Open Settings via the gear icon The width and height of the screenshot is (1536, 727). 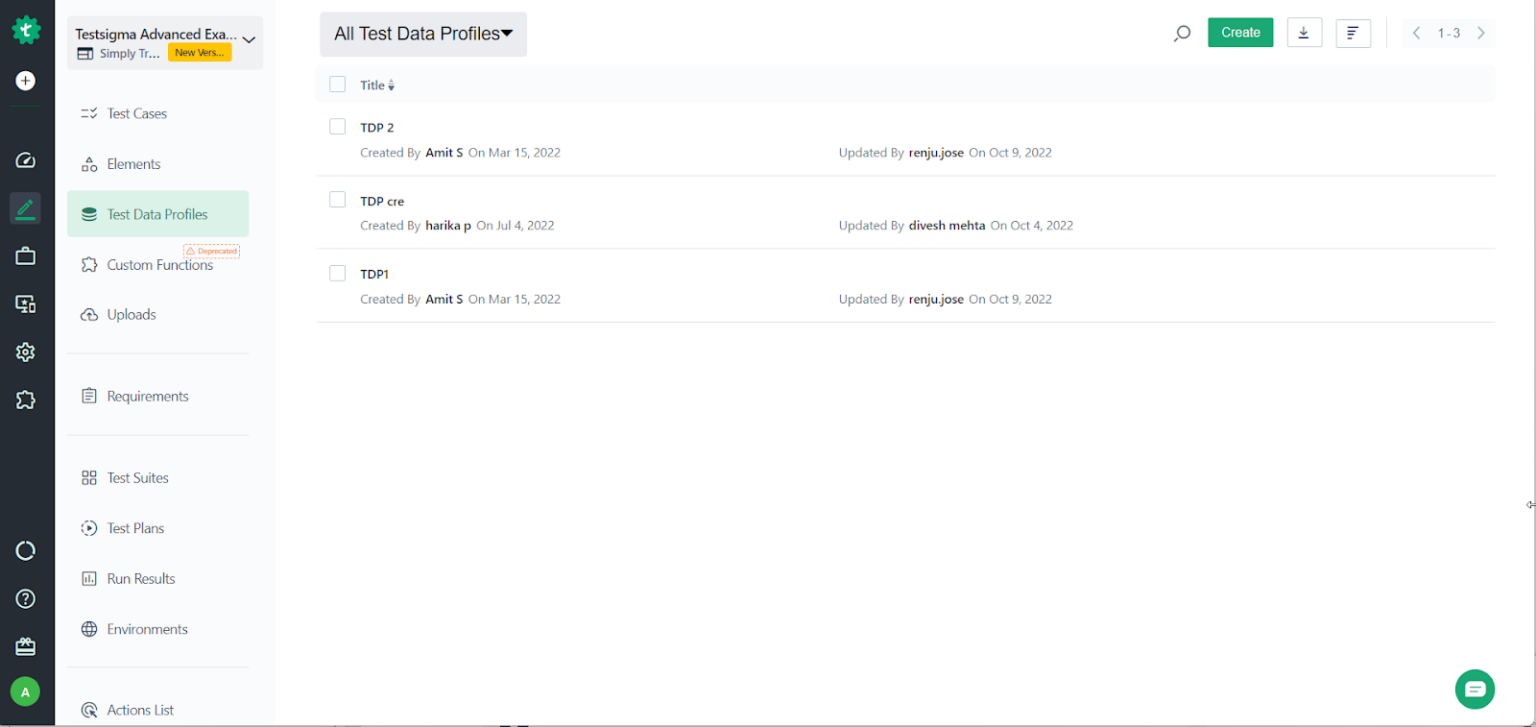pos(24,351)
